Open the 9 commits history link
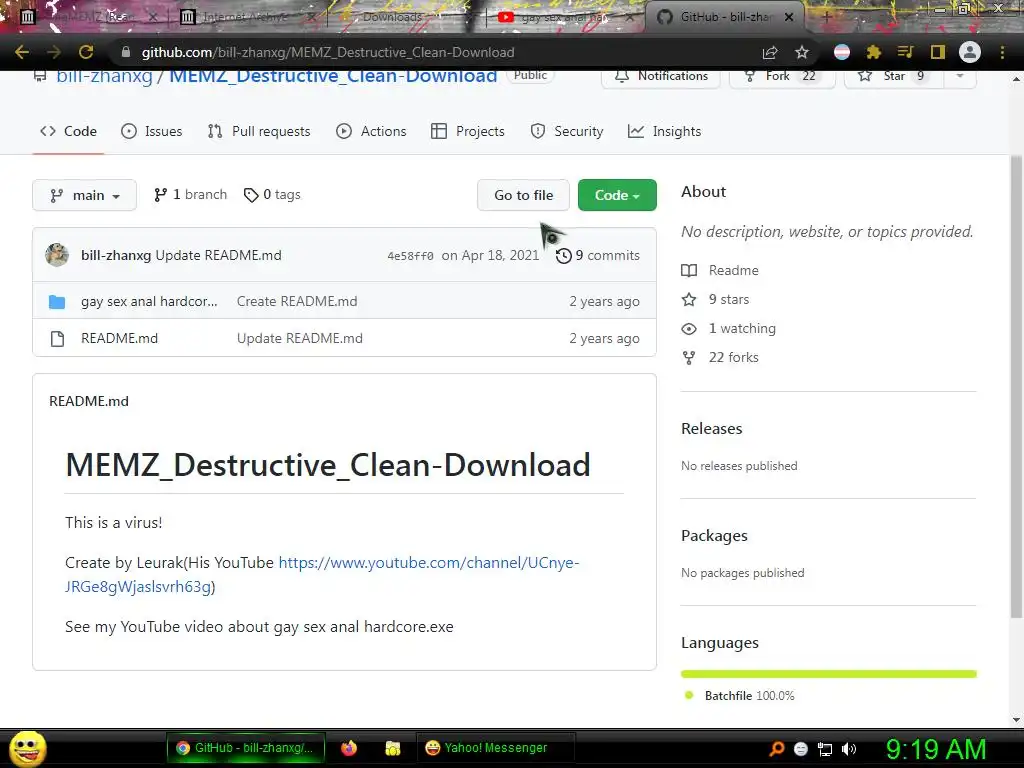 point(598,255)
